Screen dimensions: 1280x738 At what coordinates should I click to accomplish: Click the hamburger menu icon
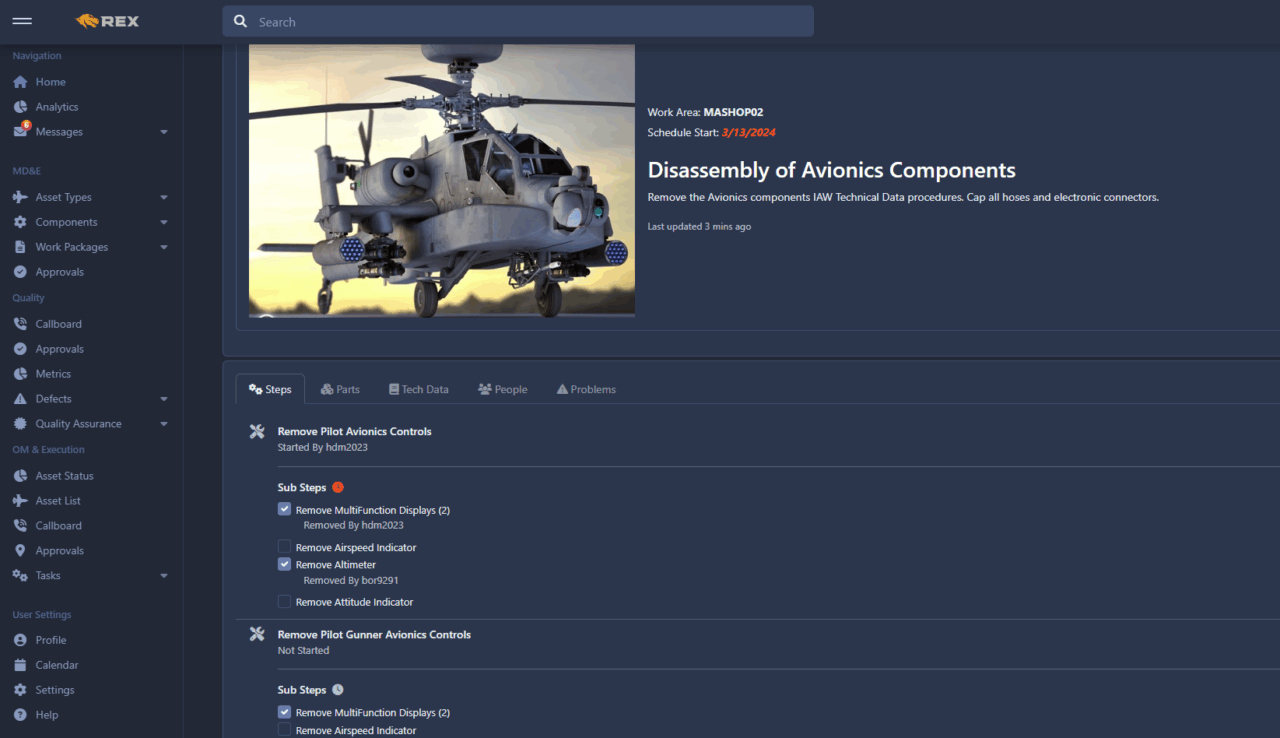pyautogui.click(x=22, y=21)
